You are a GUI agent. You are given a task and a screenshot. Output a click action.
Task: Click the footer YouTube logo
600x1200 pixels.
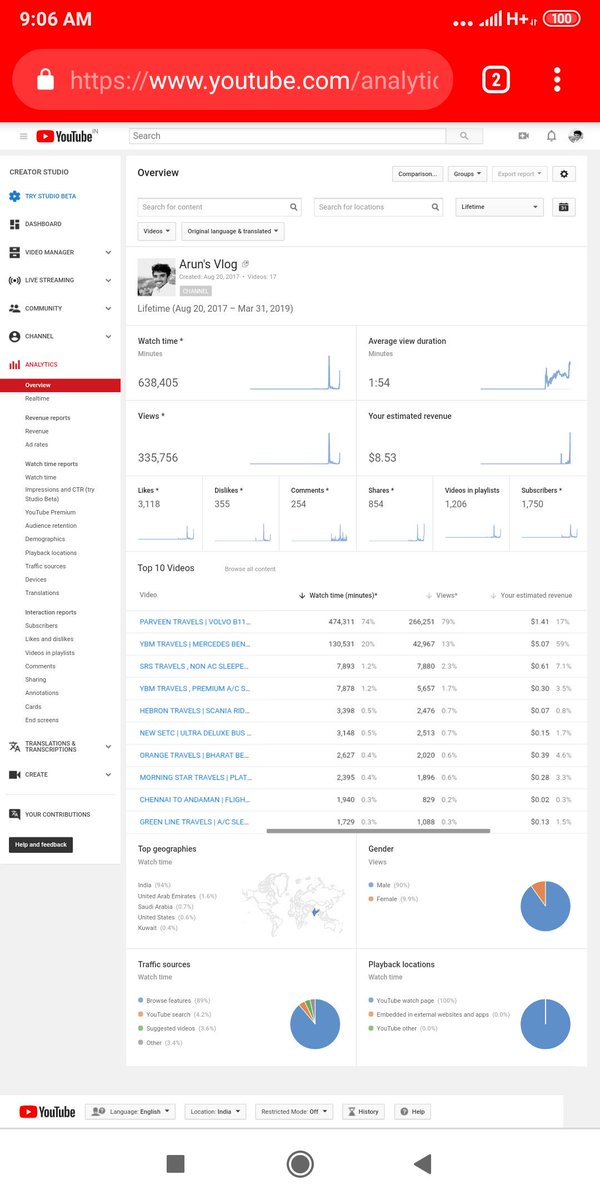[x=47, y=1111]
